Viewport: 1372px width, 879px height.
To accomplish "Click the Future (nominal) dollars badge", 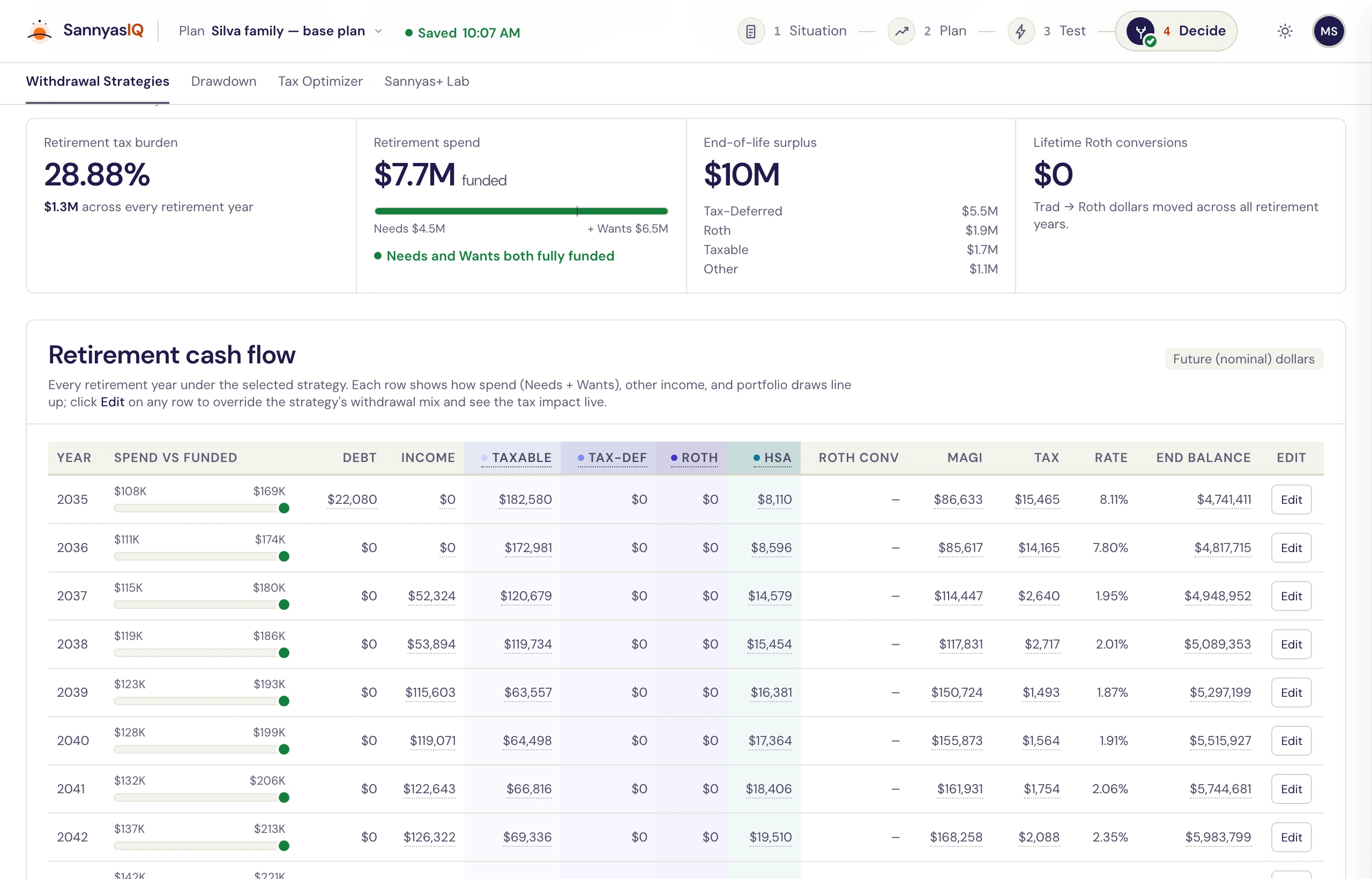I will (x=1243, y=359).
